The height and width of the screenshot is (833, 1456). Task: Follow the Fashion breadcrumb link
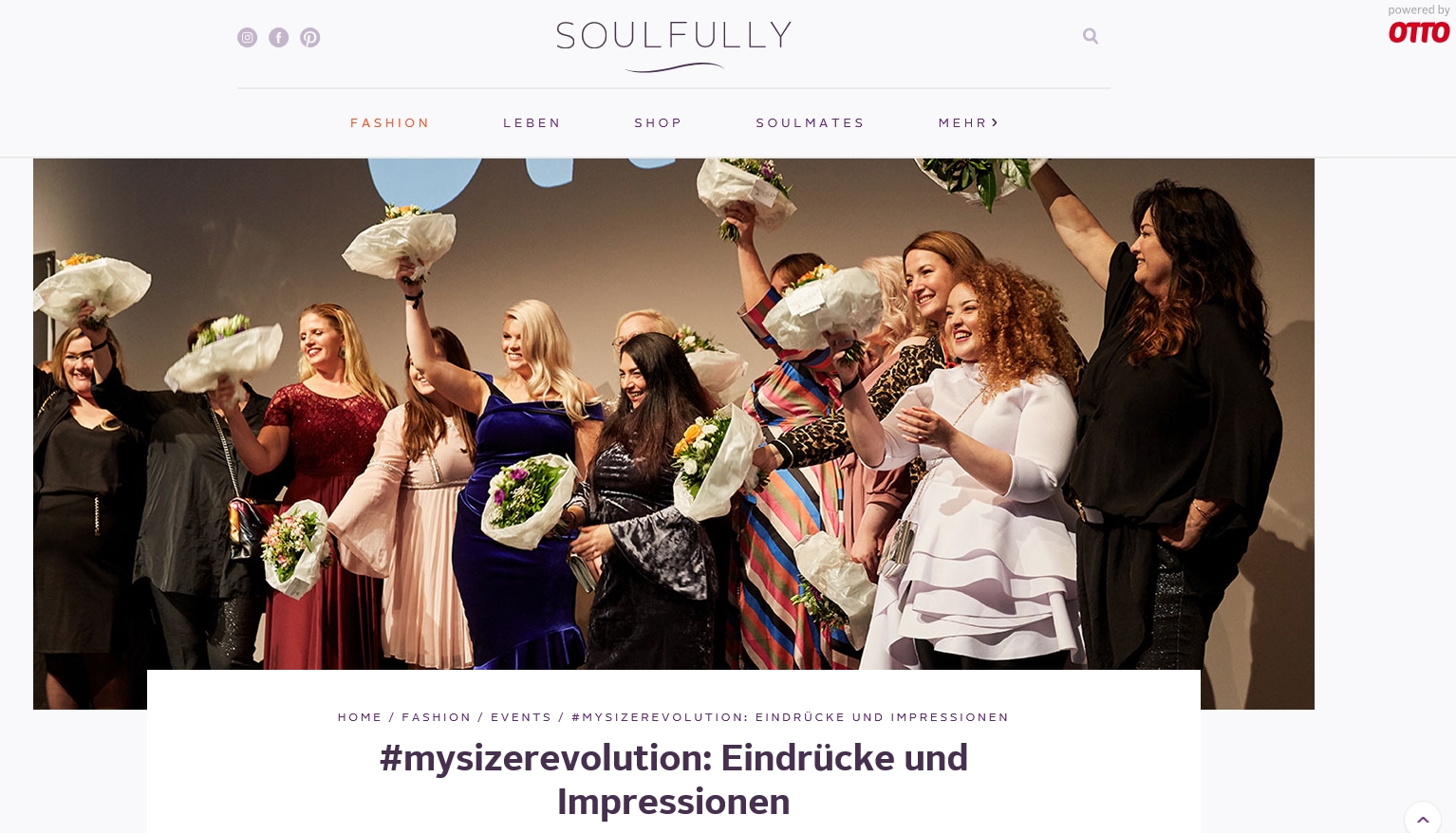437,717
